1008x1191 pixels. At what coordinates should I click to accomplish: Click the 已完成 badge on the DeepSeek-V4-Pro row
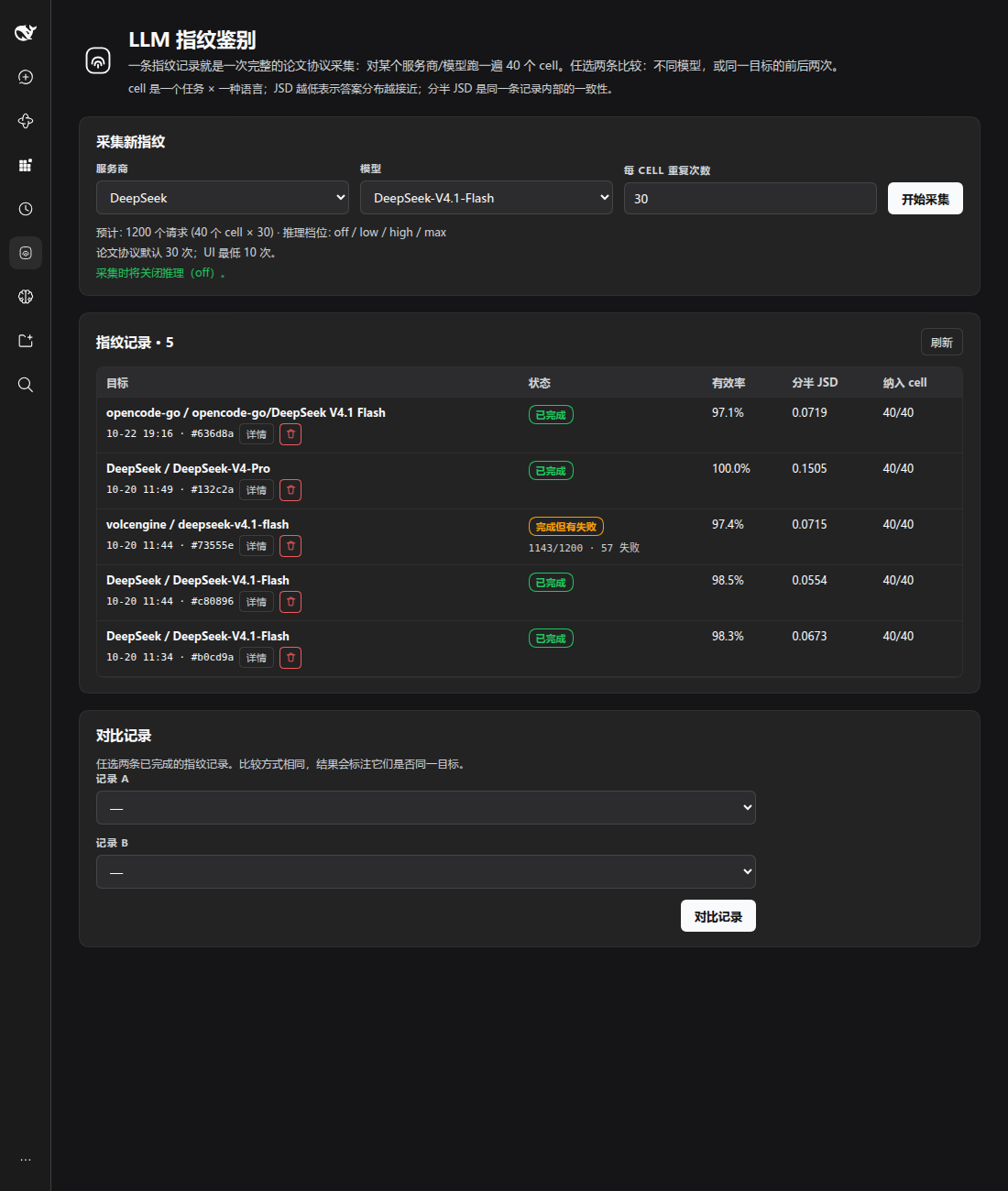tap(551, 471)
